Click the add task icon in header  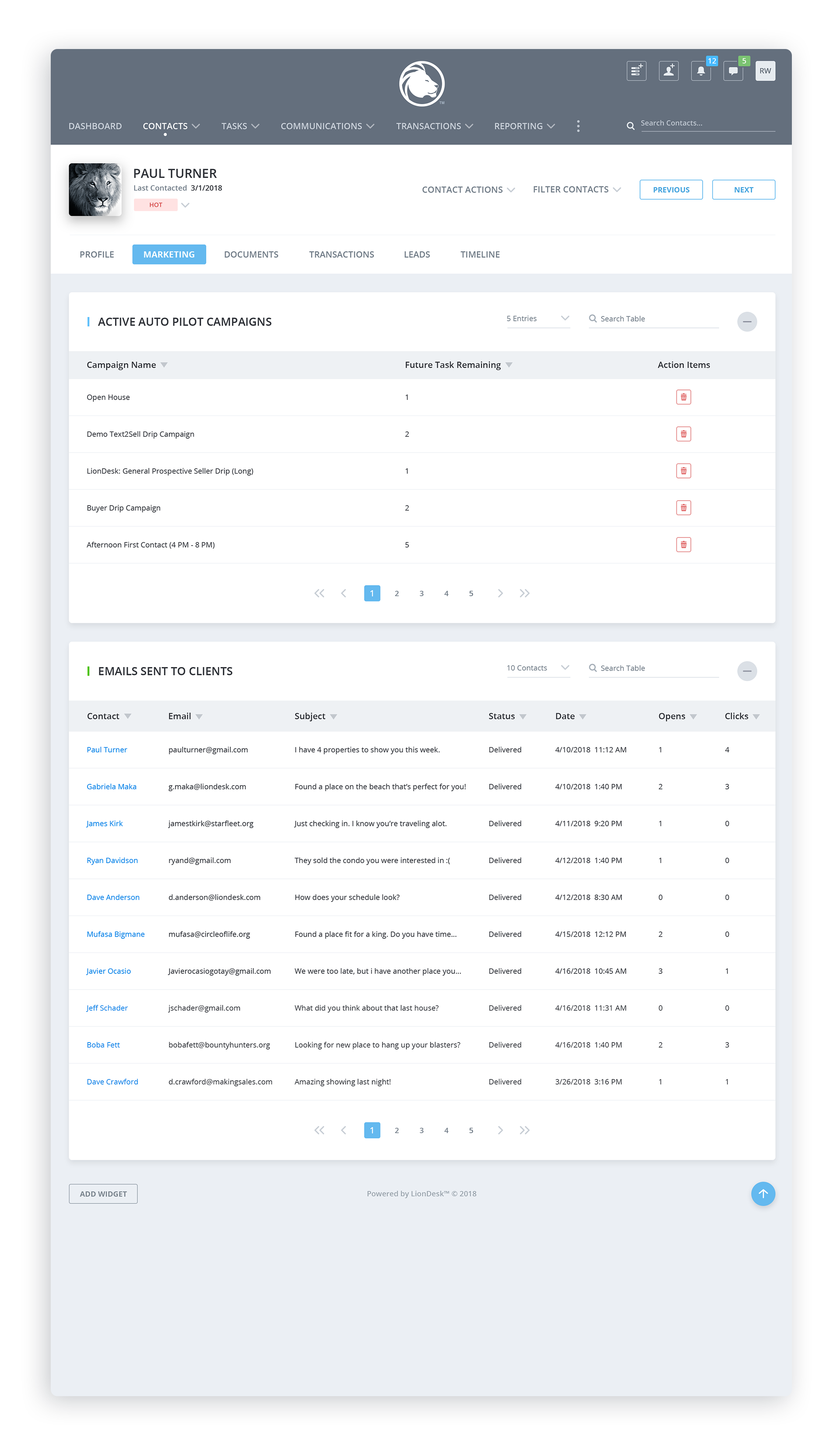[x=636, y=71]
